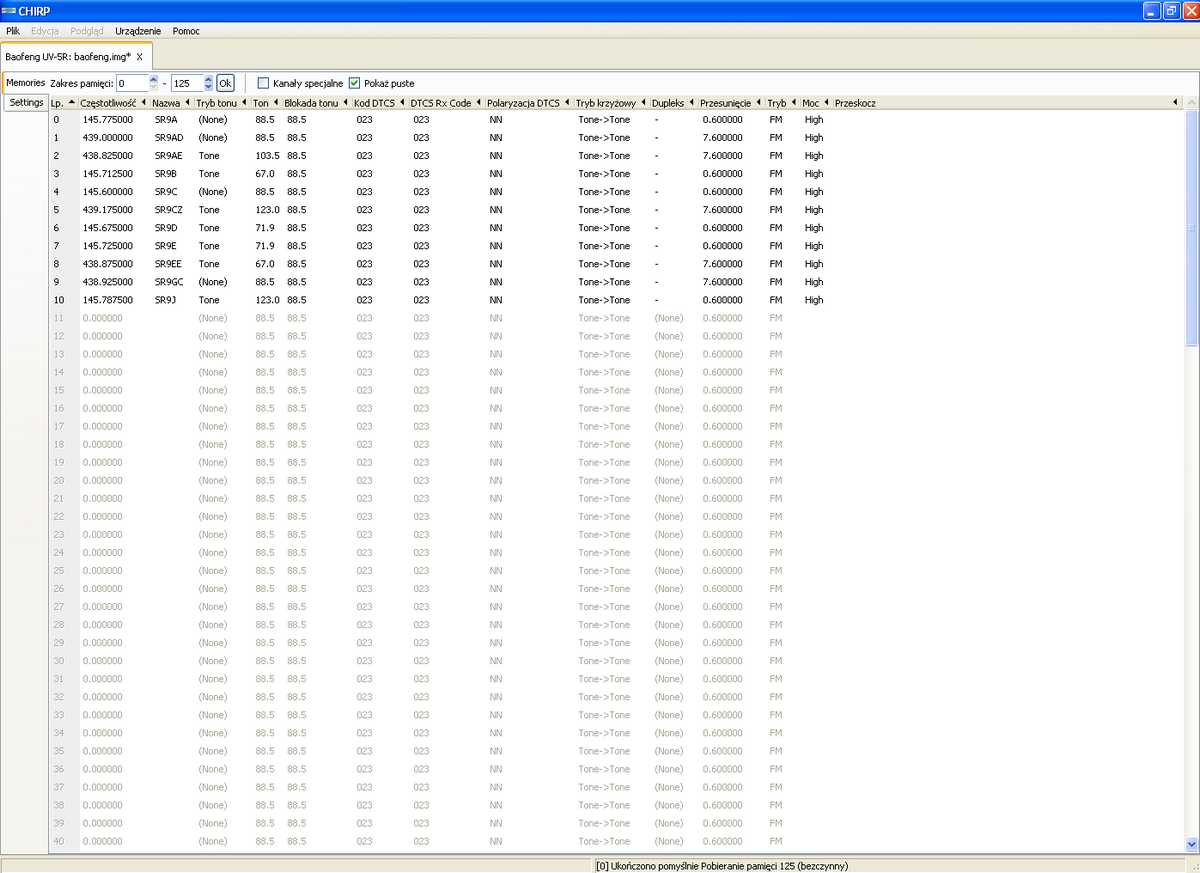Uncheck the Pokaż puste checkbox
Image resolution: width=1200 pixels, height=873 pixels.
coord(355,83)
